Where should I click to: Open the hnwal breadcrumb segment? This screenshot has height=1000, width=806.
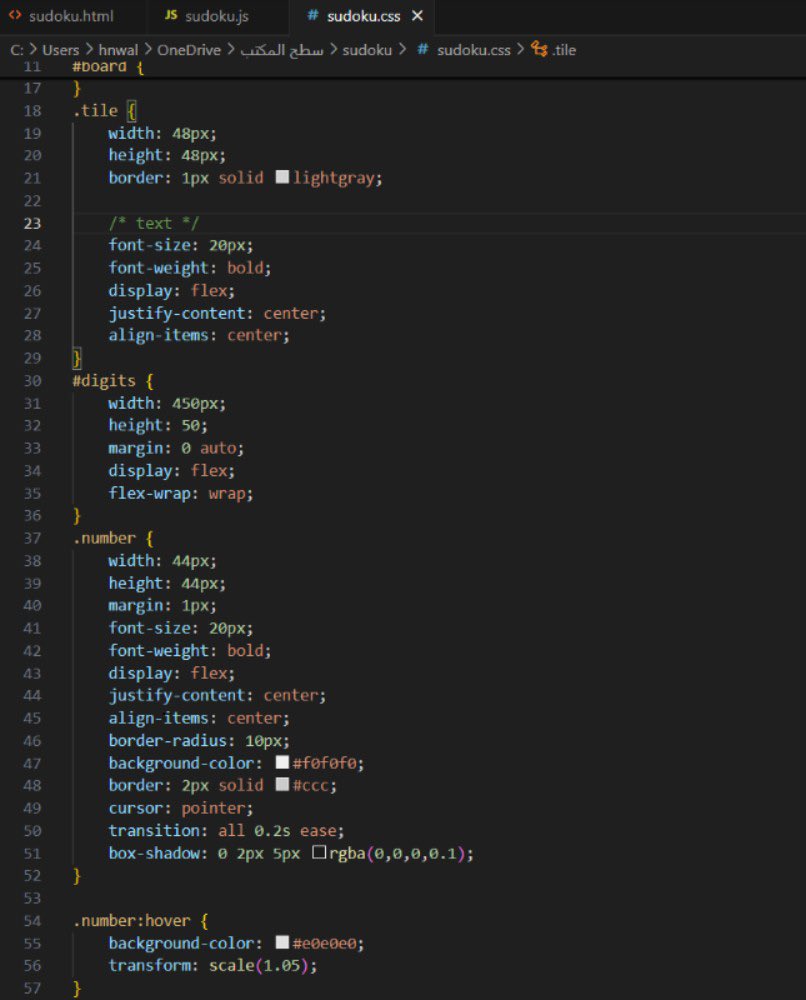pyautogui.click(x=118, y=50)
